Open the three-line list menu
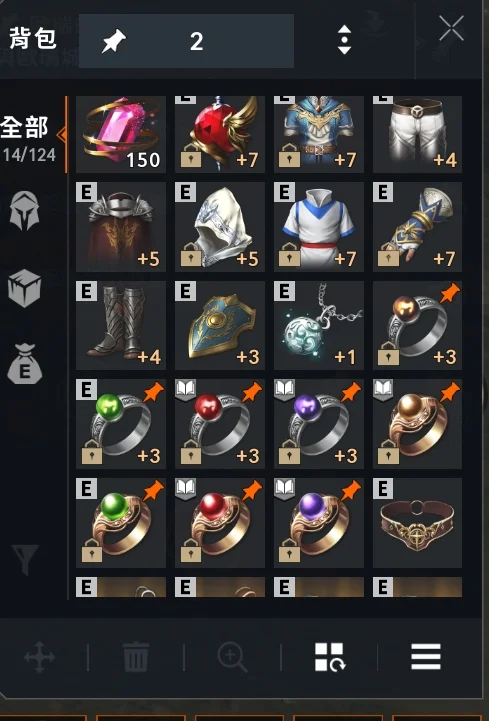This screenshot has width=489, height=721. (426, 657)
